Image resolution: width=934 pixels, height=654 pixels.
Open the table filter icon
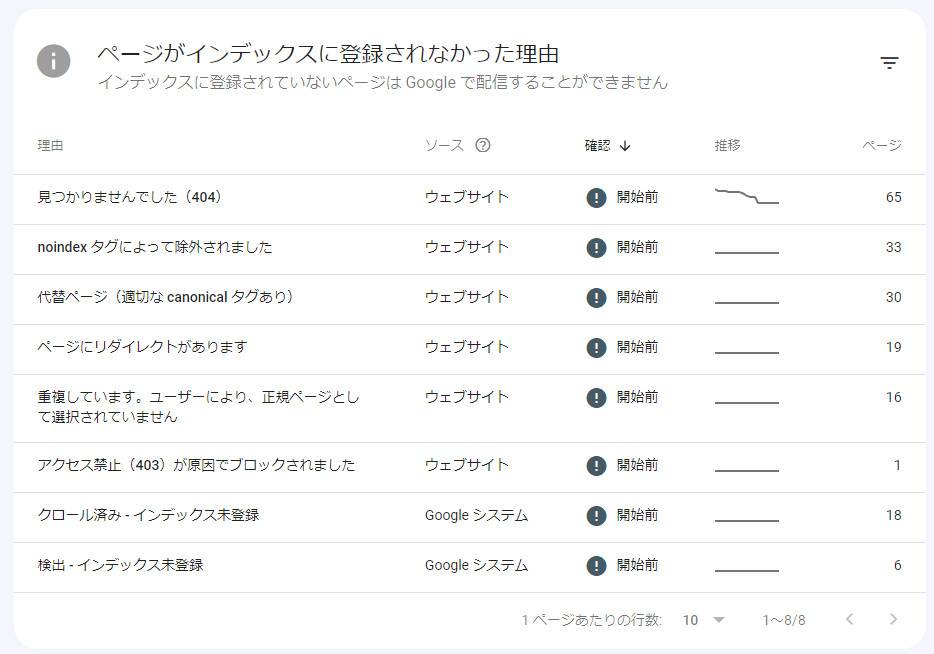pyautogui.click(x=889, y=63)
